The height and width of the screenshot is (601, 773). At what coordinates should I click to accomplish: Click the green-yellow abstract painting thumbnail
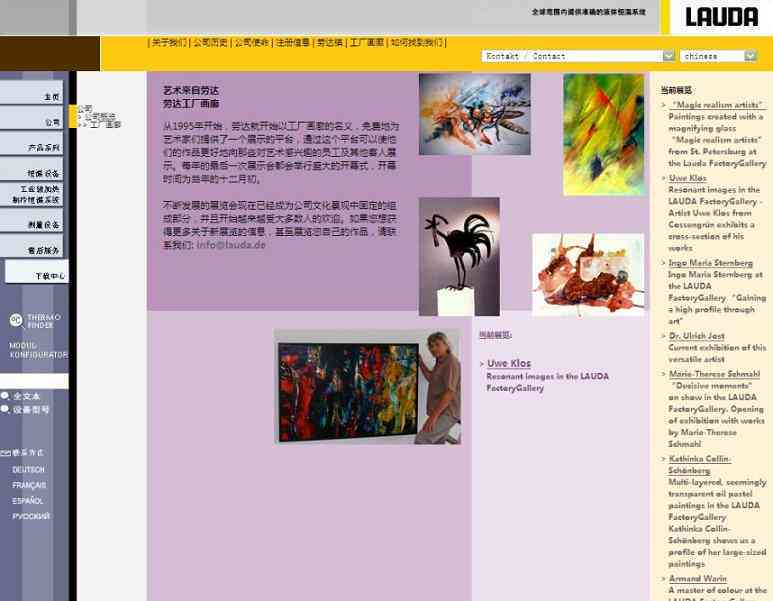(604, 135)
